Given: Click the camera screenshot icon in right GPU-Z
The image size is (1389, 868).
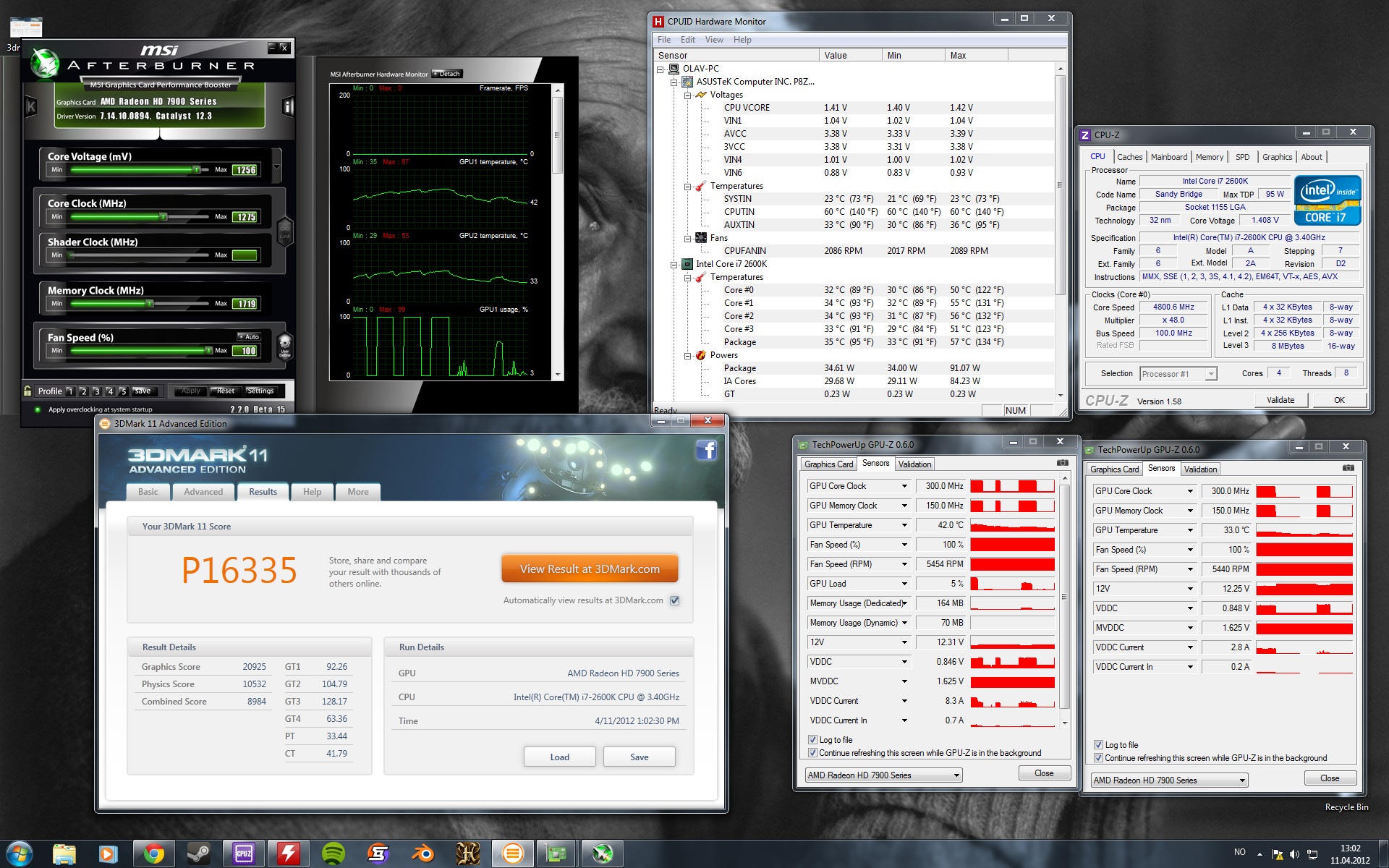Looking at the screenshot, I should point(1348,468).
